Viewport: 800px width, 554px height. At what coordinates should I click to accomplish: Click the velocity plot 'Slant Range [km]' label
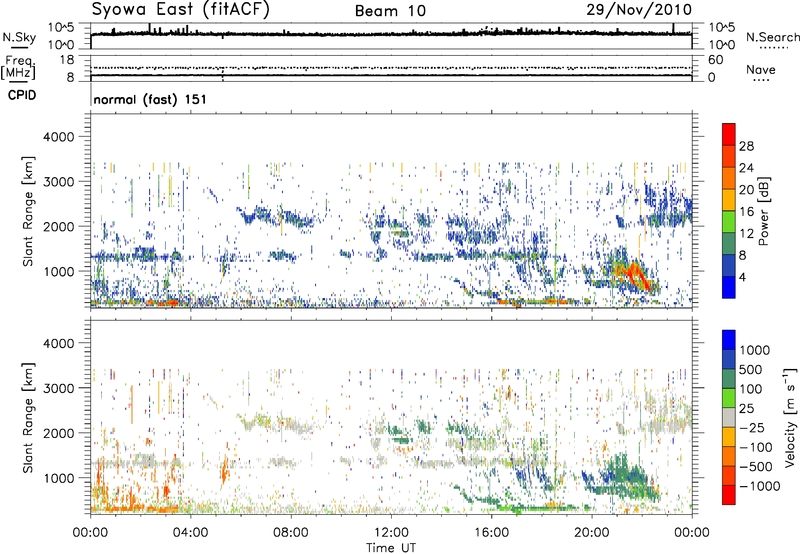pyautogui.click(x=28, y=417)
